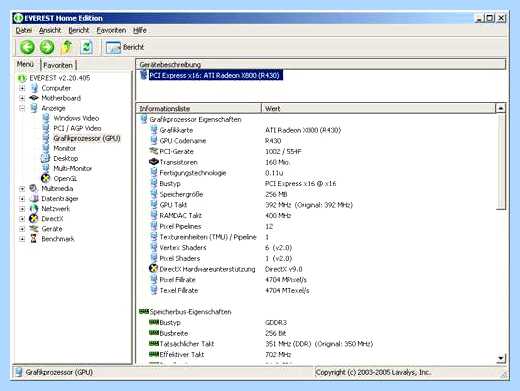Select the DirectX icon in the tree
Screen dimensions: 520x391
point(34,219)
